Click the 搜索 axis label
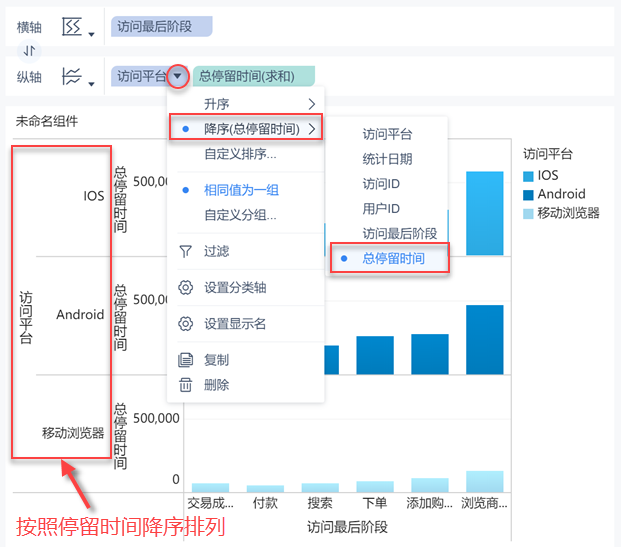This screenshot has height=547, width=621. 320,503
